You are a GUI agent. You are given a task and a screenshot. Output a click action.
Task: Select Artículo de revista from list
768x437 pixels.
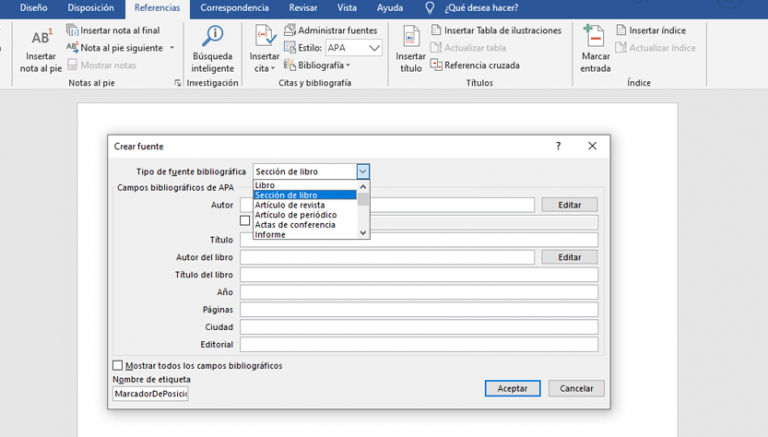(289, 205)
